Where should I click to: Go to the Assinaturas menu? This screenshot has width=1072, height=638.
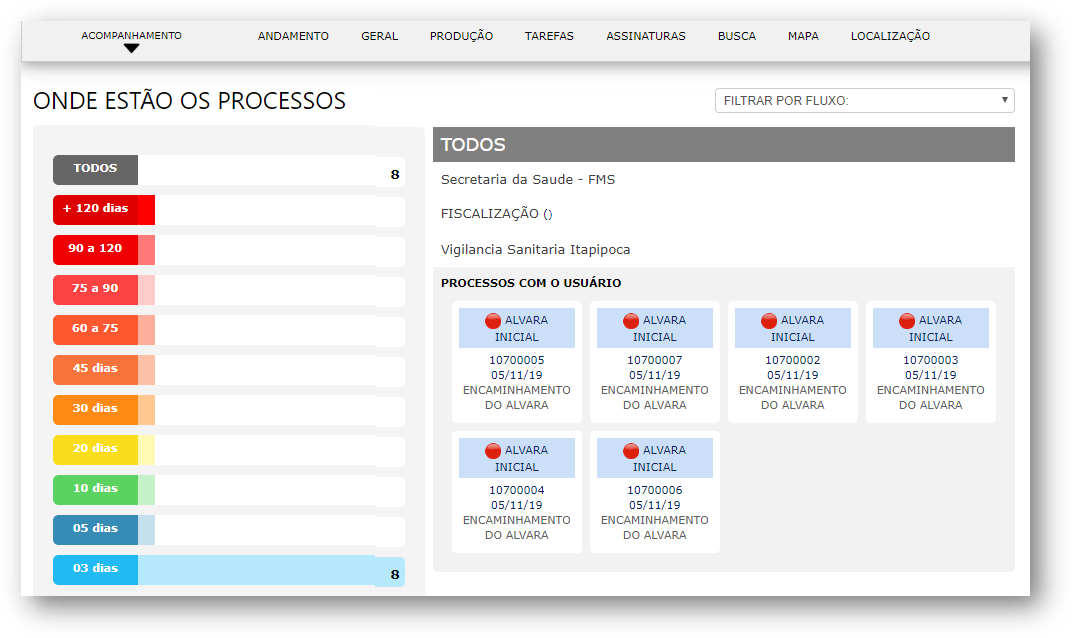[x=645, y=36]
